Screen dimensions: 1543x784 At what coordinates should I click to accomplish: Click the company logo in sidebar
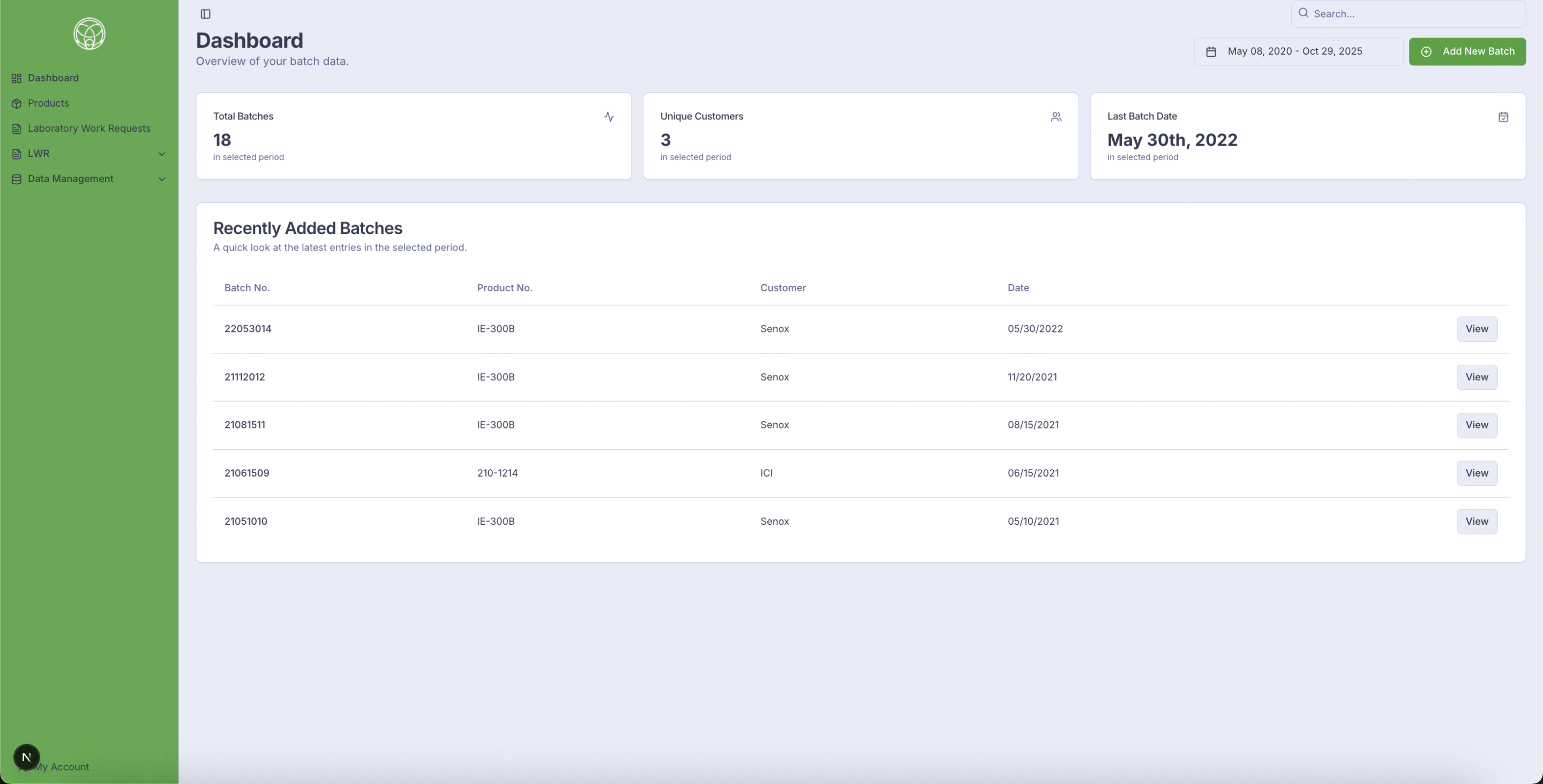[x=89, y=34]
